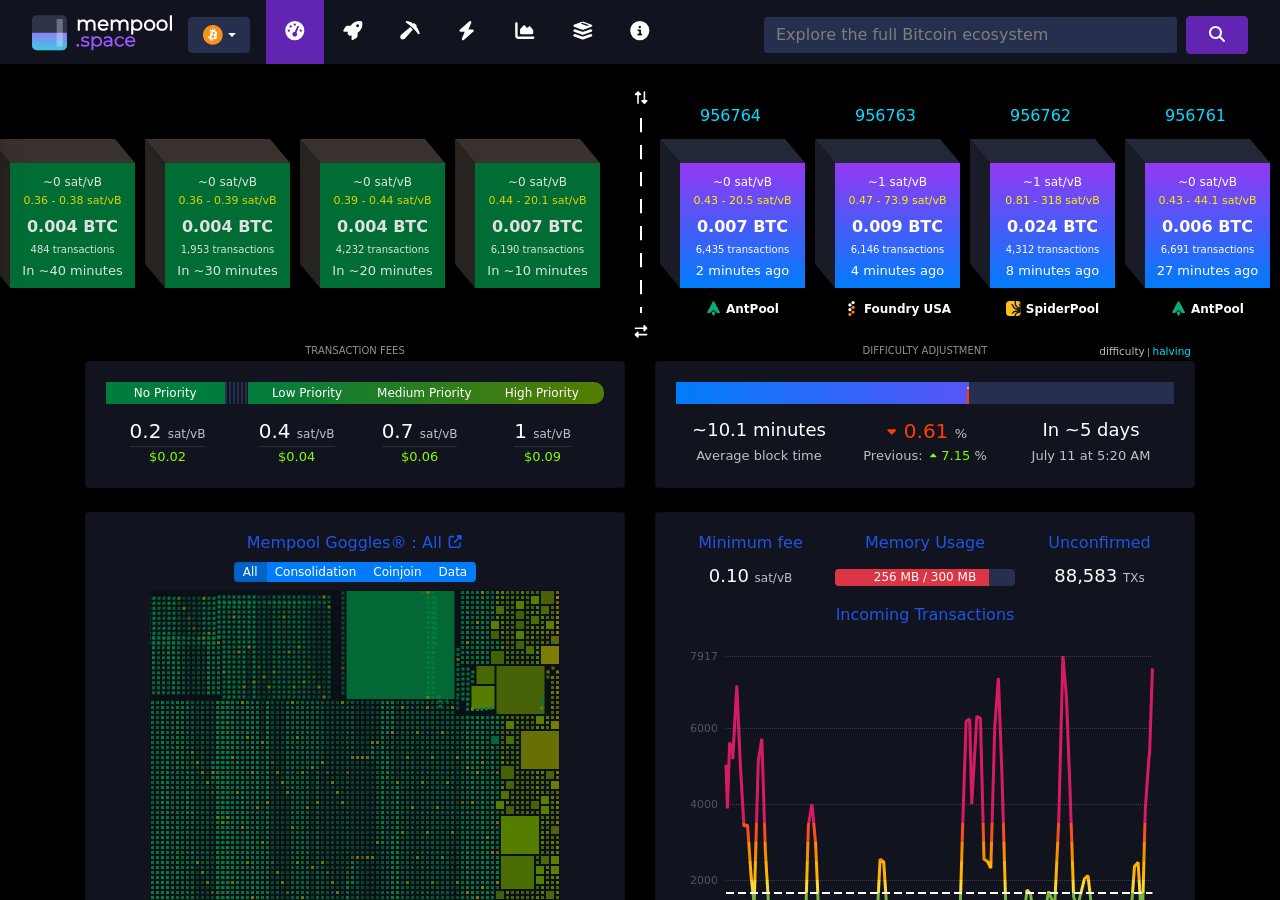1280x900 pixels.
Task: Open the mempool block arriving in ~30 minutes
Action: click(227, 225)
